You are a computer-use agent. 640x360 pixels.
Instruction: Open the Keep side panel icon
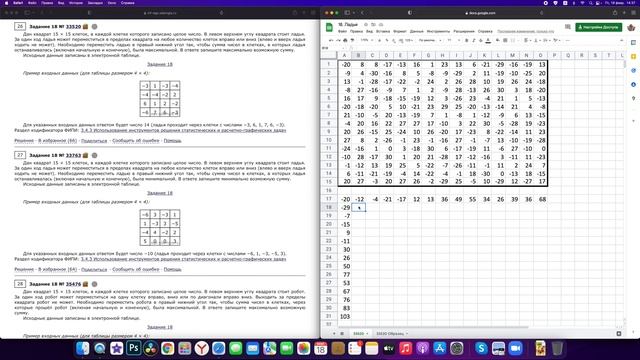pyautogui.click(x=633, y=56)
